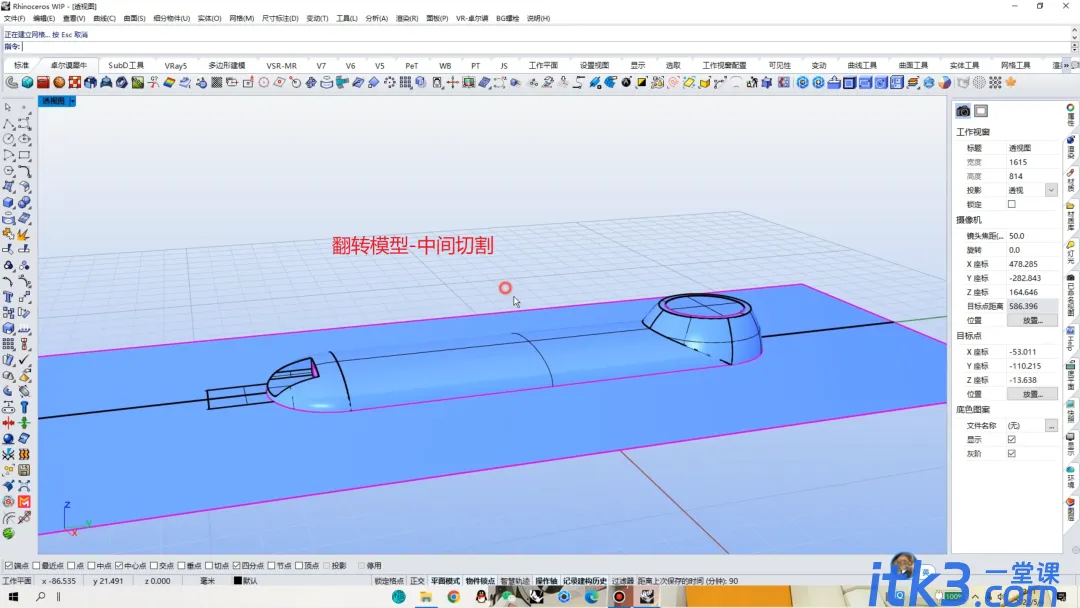The width and height of the screenshot is (1080, 608).
Task: Open the 实体(O) solid menu
Action: click(209, 19)
